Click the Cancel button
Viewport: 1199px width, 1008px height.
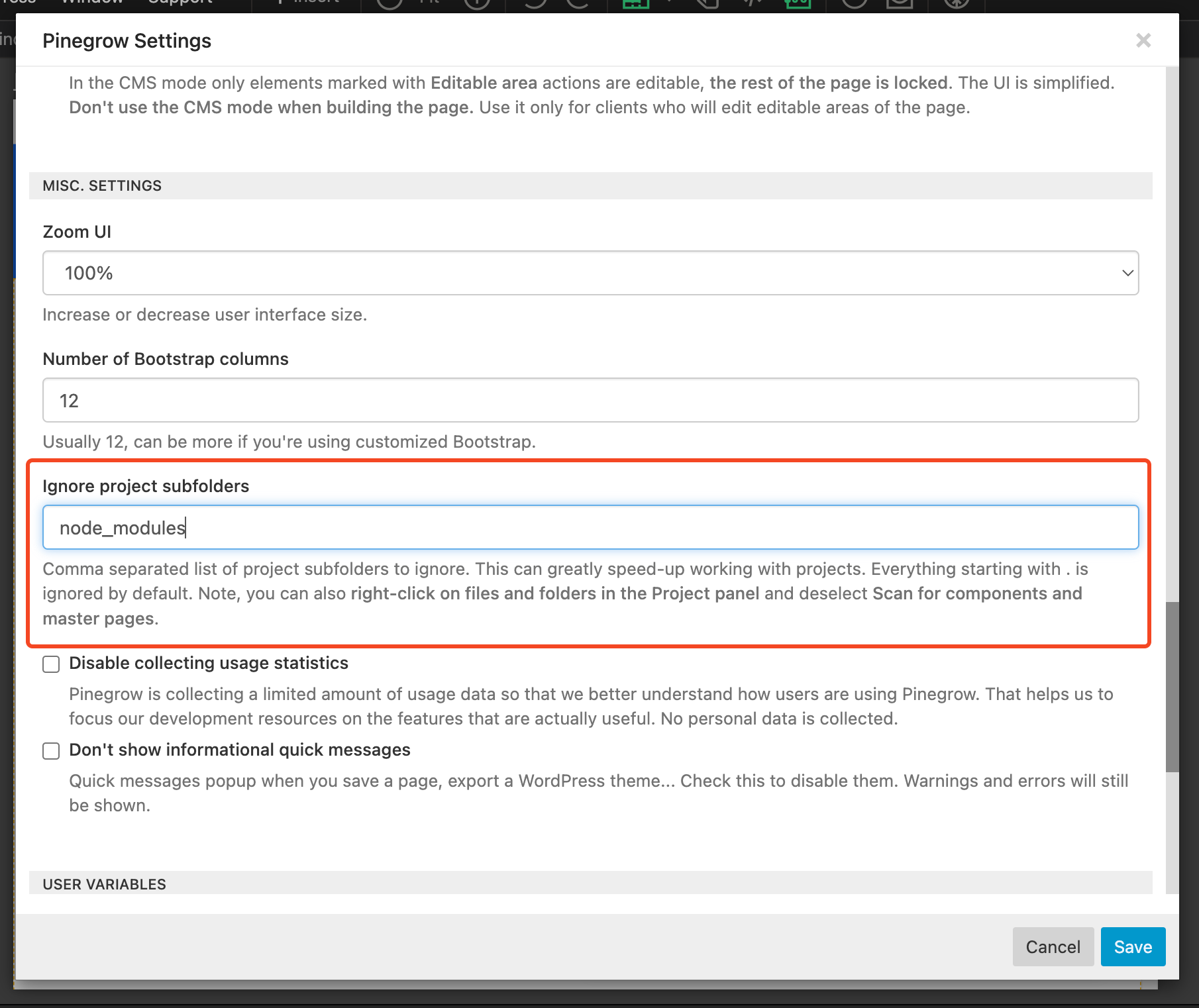pos(1053,946)
